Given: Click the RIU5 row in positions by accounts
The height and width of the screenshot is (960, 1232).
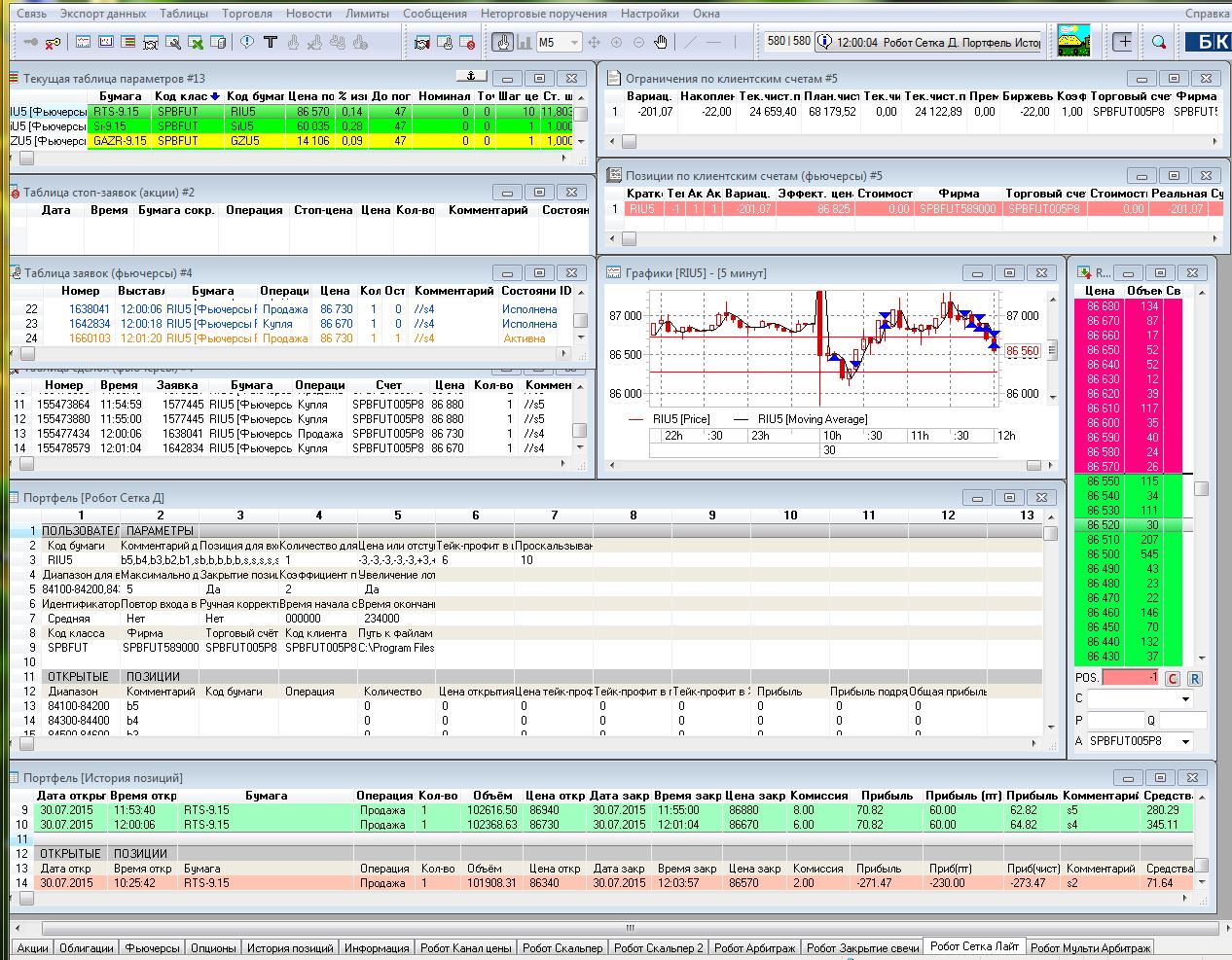Looking at the screenshot, I should click(x=913, y=209).
